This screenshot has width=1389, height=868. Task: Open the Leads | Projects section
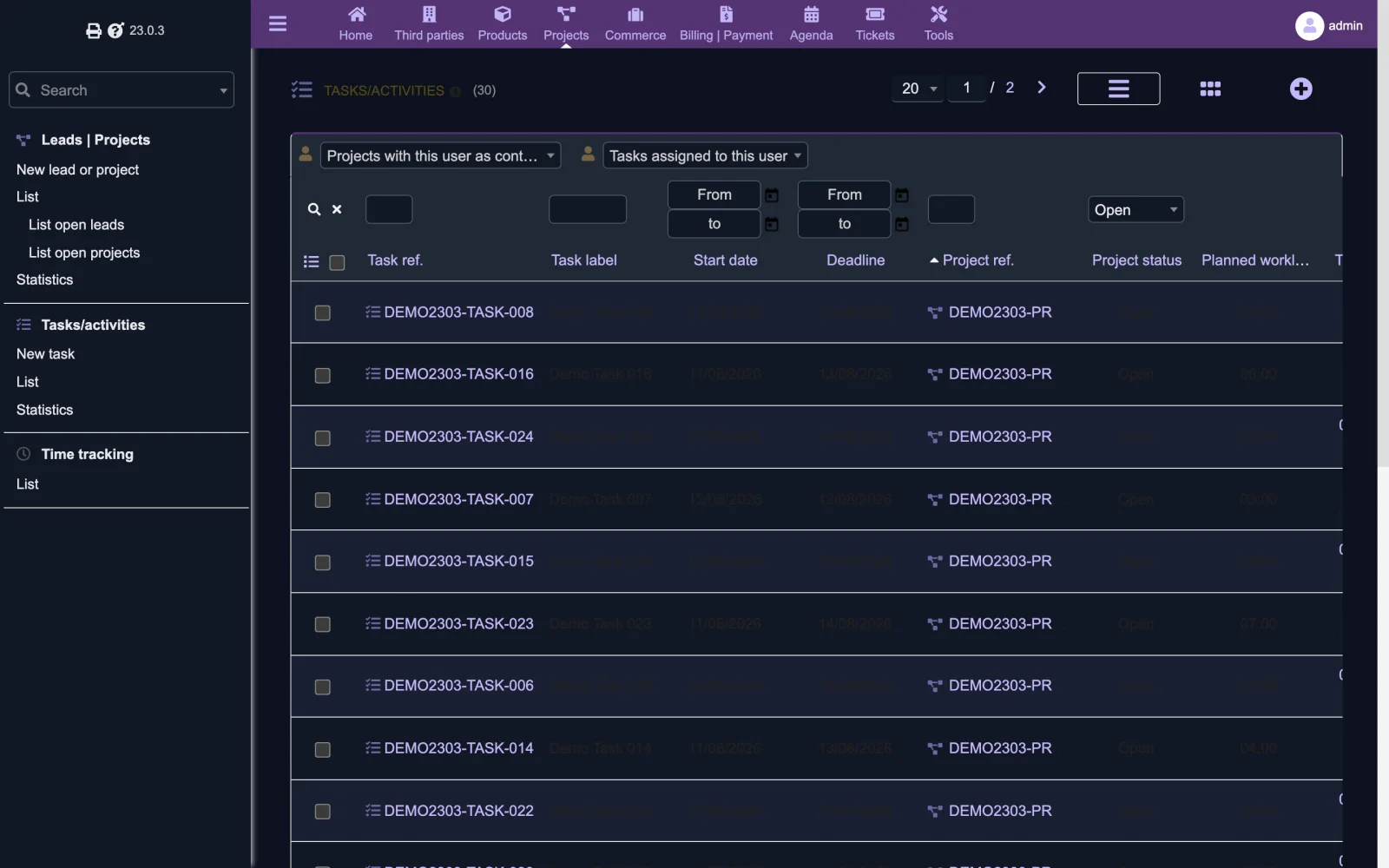coord(95,140)
